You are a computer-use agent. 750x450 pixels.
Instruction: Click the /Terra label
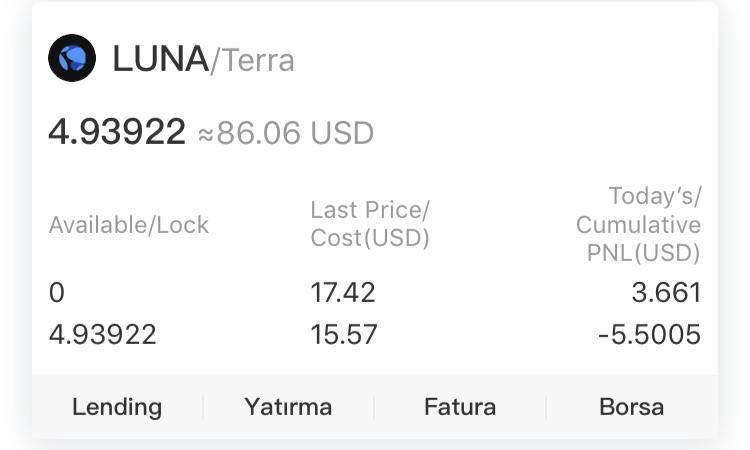pyautogui.click(x=253, y=61)
